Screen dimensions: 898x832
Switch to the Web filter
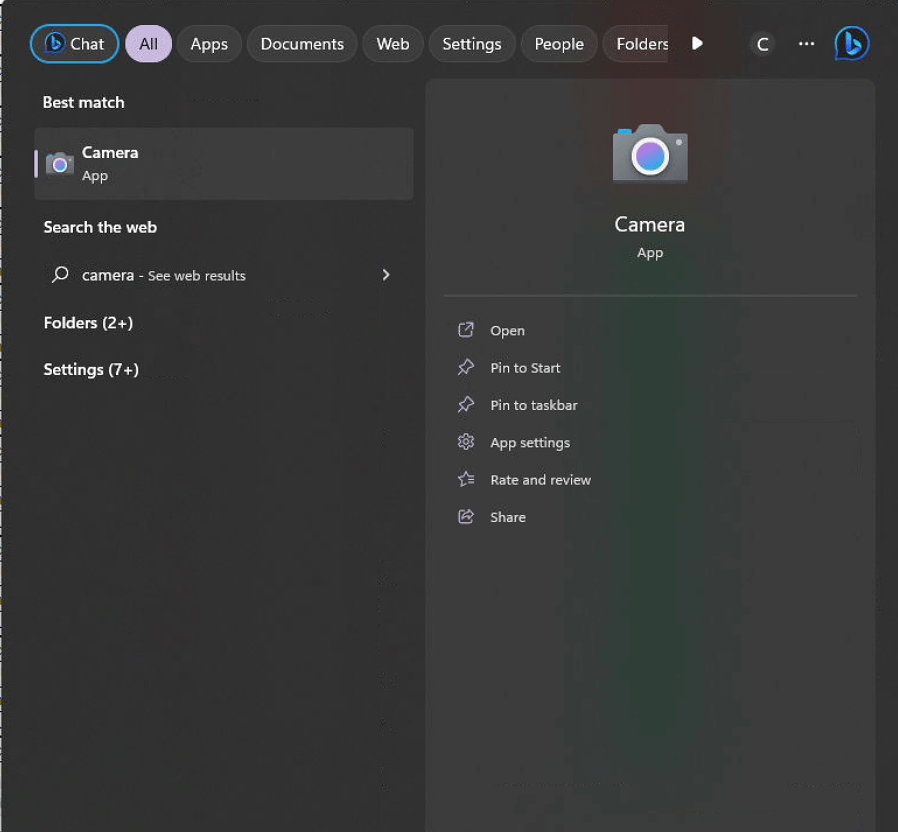click(393, 44)
